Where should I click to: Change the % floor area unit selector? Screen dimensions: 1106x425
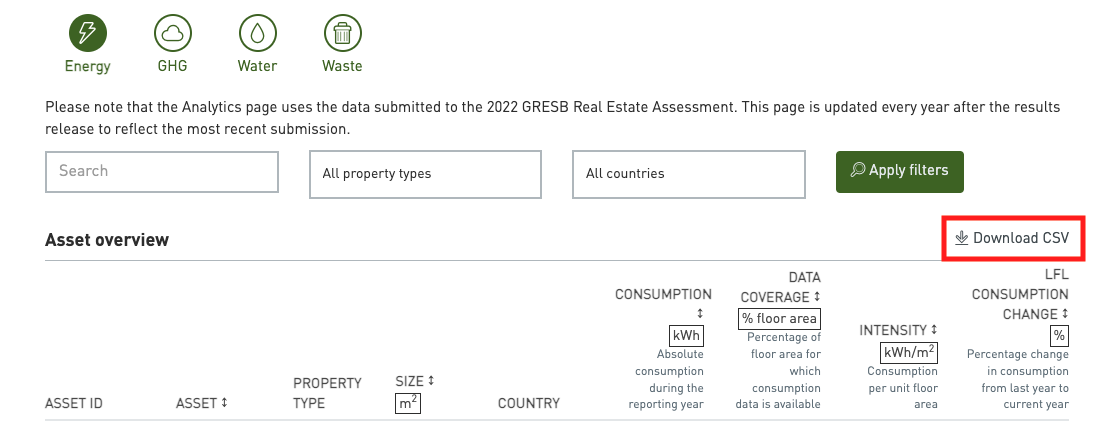point(779,319)
